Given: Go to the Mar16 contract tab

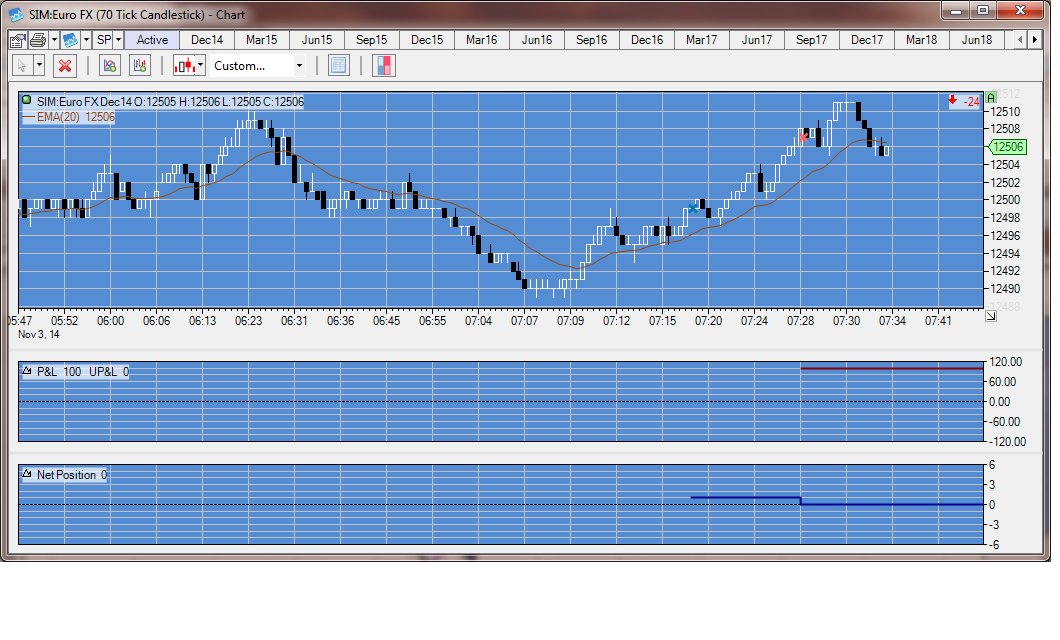Looking at the screenshot, I should click(481, 40).
